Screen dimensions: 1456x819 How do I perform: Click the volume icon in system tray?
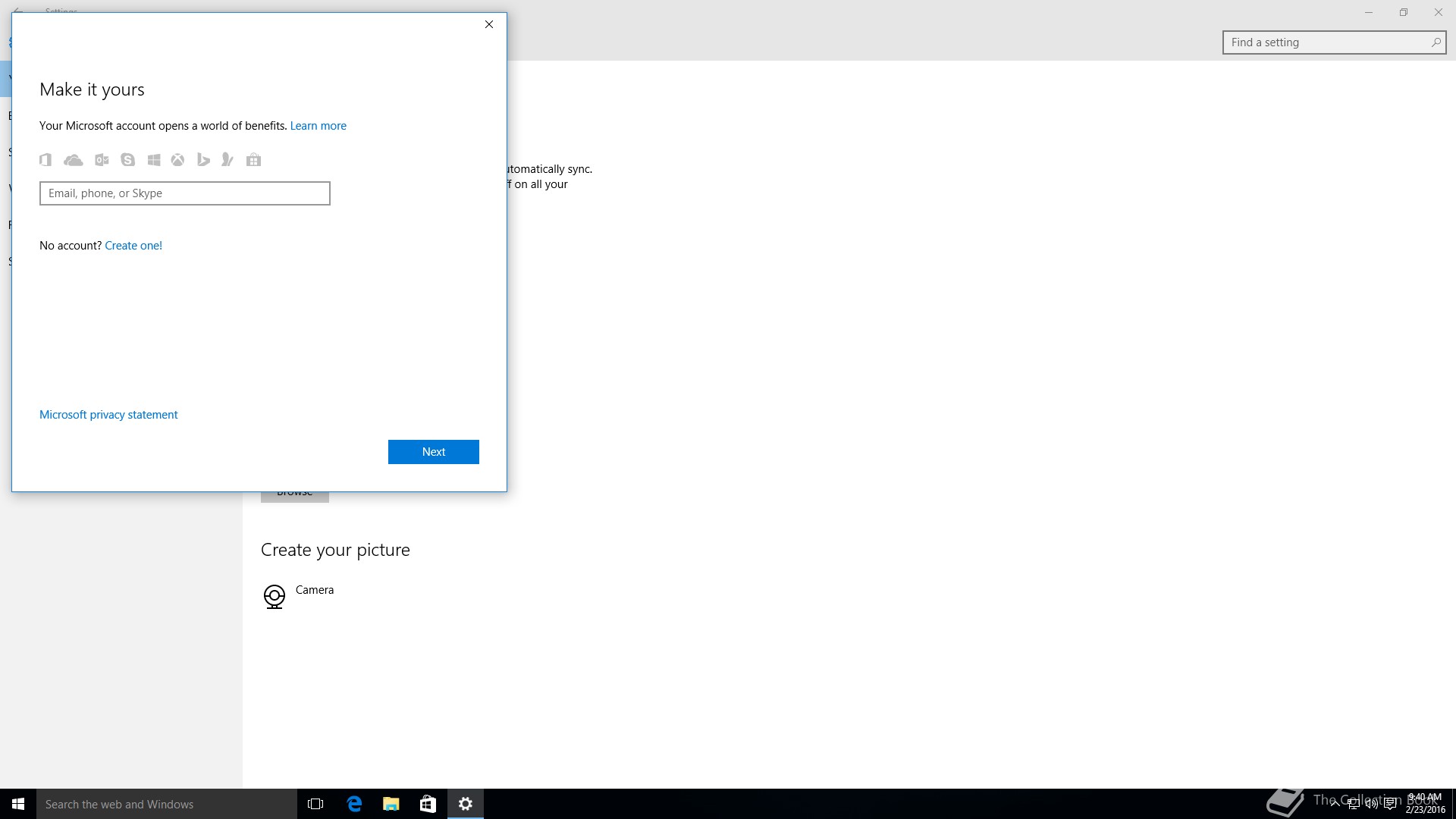click(1371, 805)
